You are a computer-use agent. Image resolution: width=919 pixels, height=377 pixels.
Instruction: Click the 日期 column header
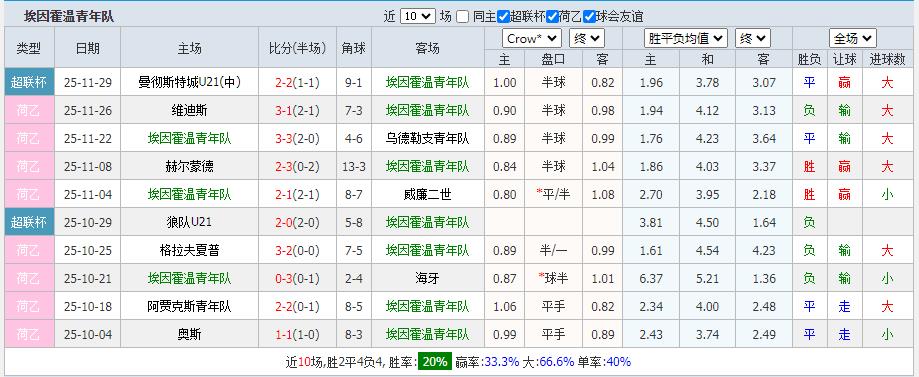87,48
